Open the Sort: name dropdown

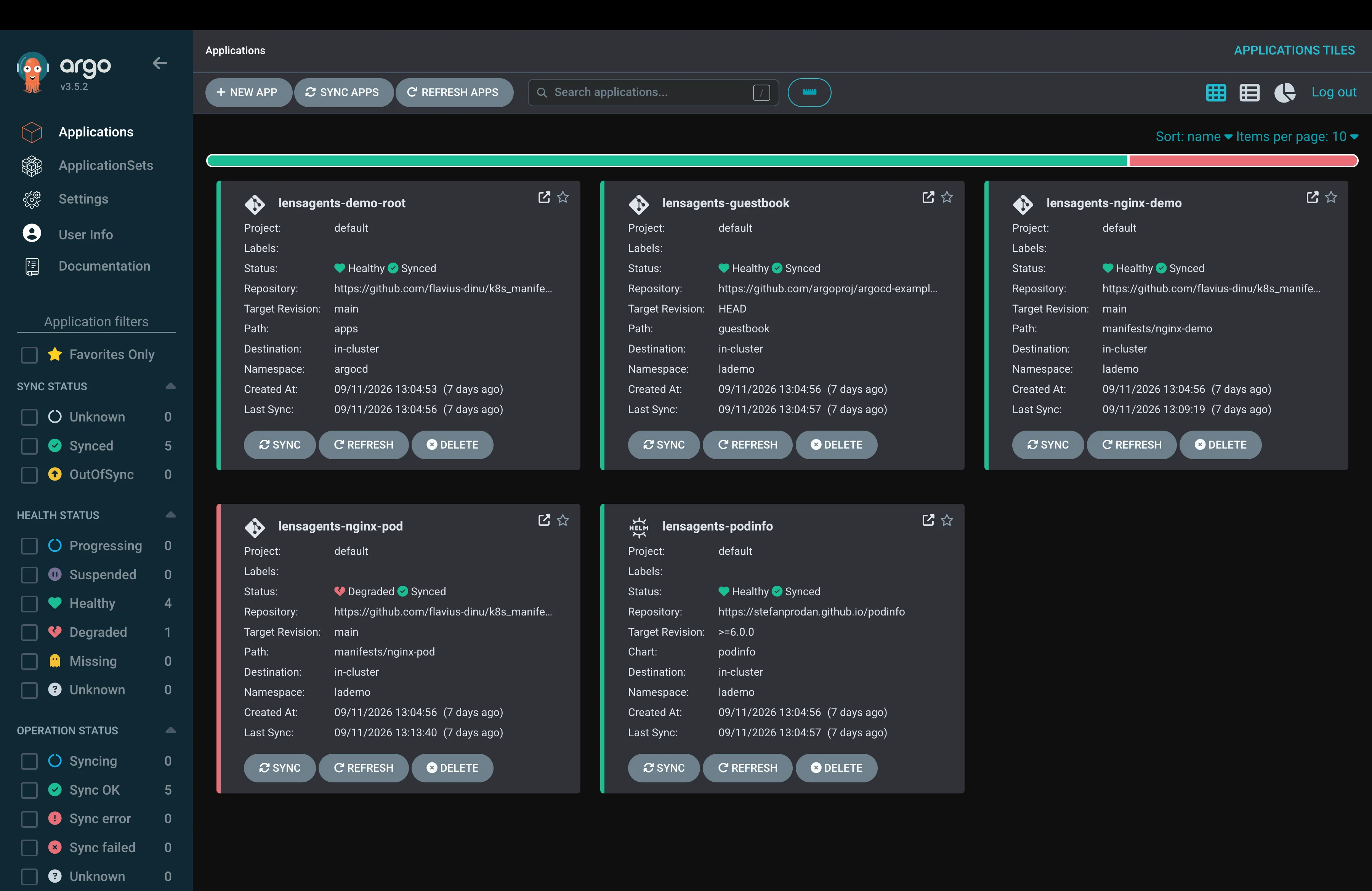(1193, 136)
